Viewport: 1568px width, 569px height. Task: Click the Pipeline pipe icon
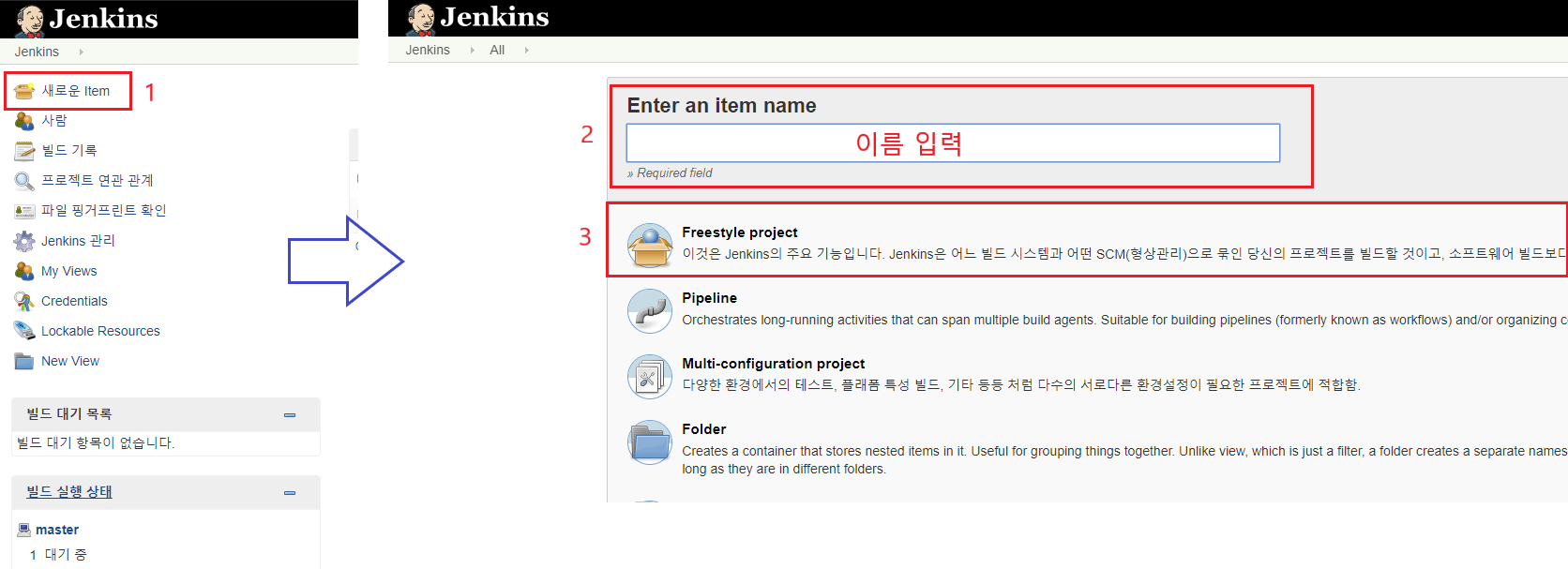pos(650,310)
